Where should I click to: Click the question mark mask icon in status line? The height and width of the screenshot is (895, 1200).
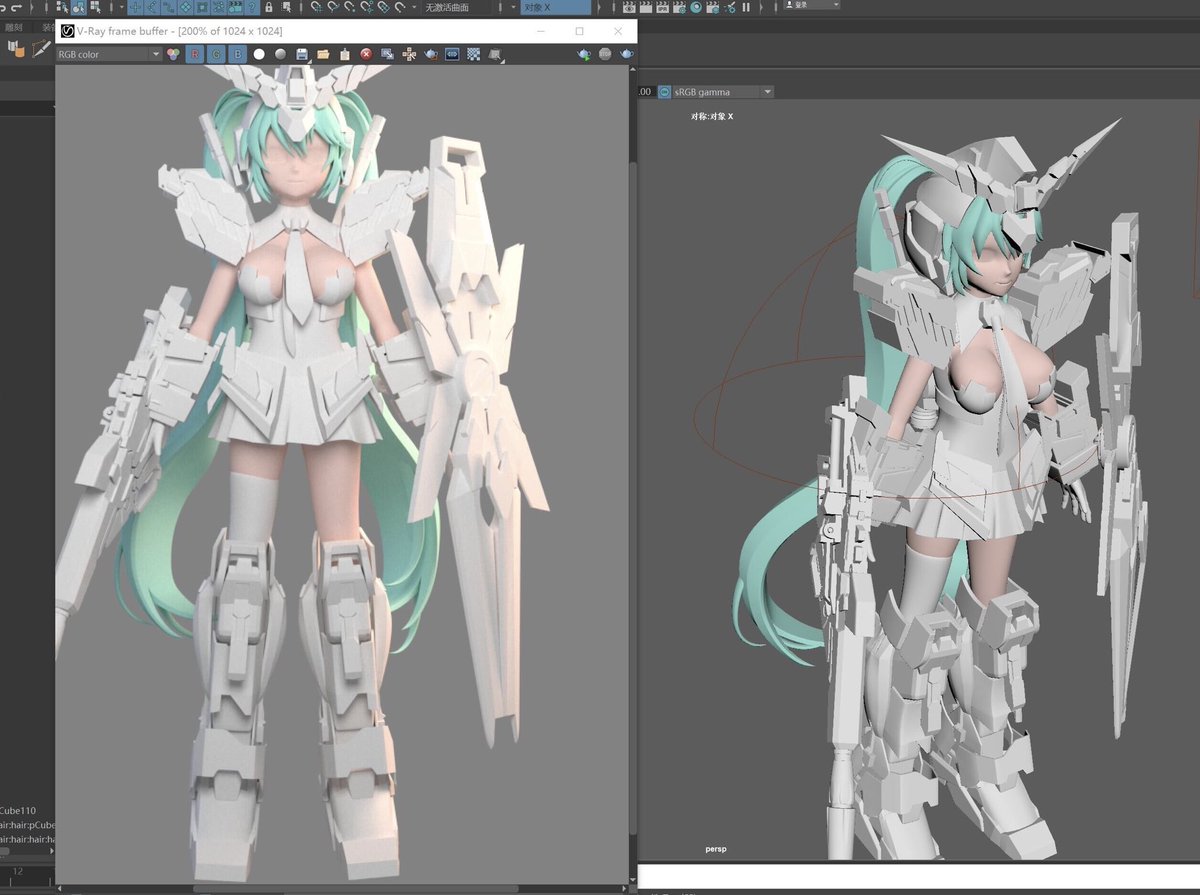point(251,7)
